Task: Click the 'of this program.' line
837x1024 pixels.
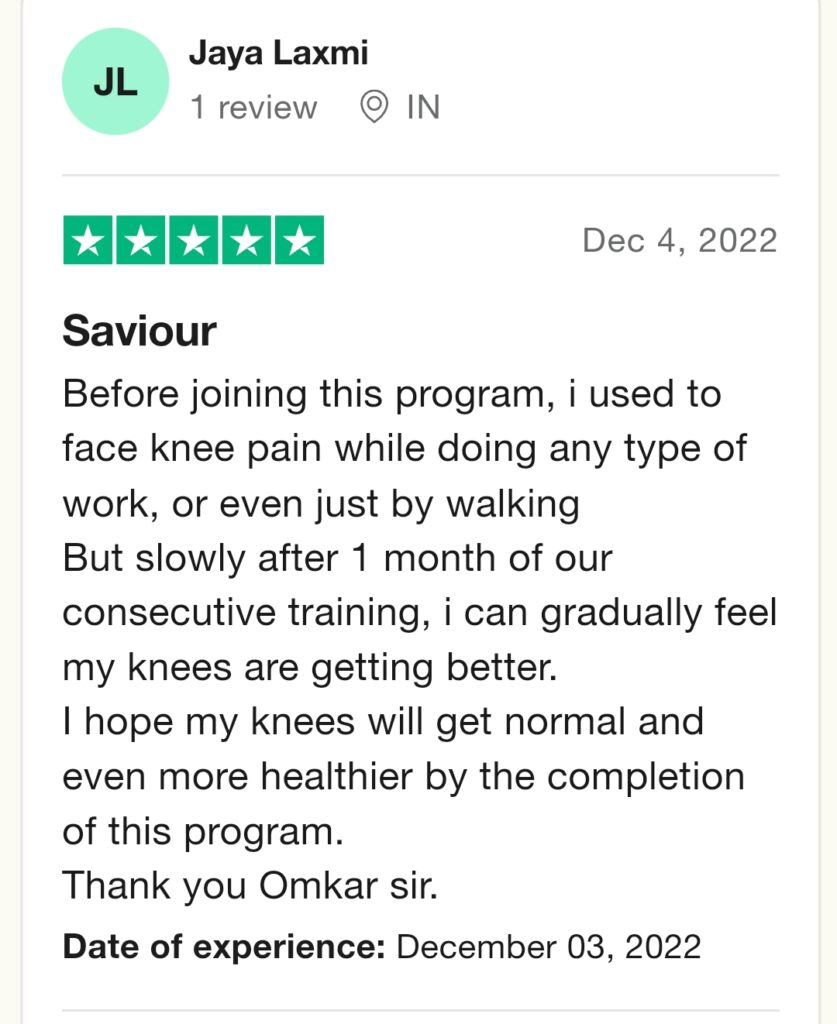Action: click(x=203, y=833)
